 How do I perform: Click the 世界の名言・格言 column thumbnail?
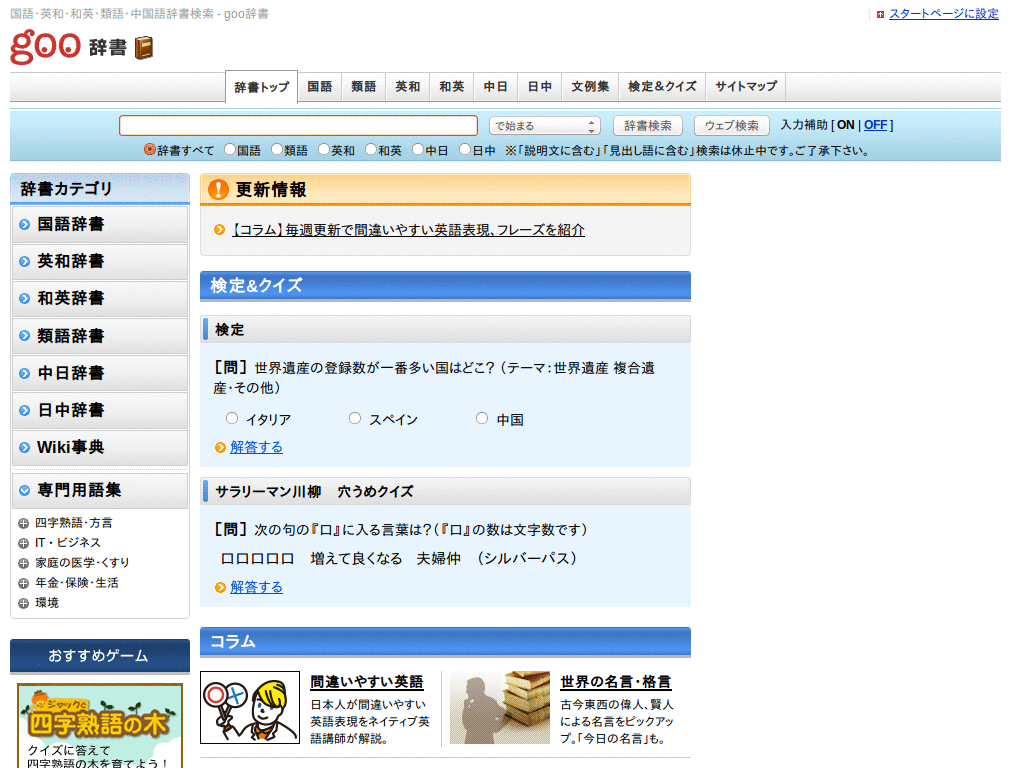pyautogui.click(x=499, y=706)
